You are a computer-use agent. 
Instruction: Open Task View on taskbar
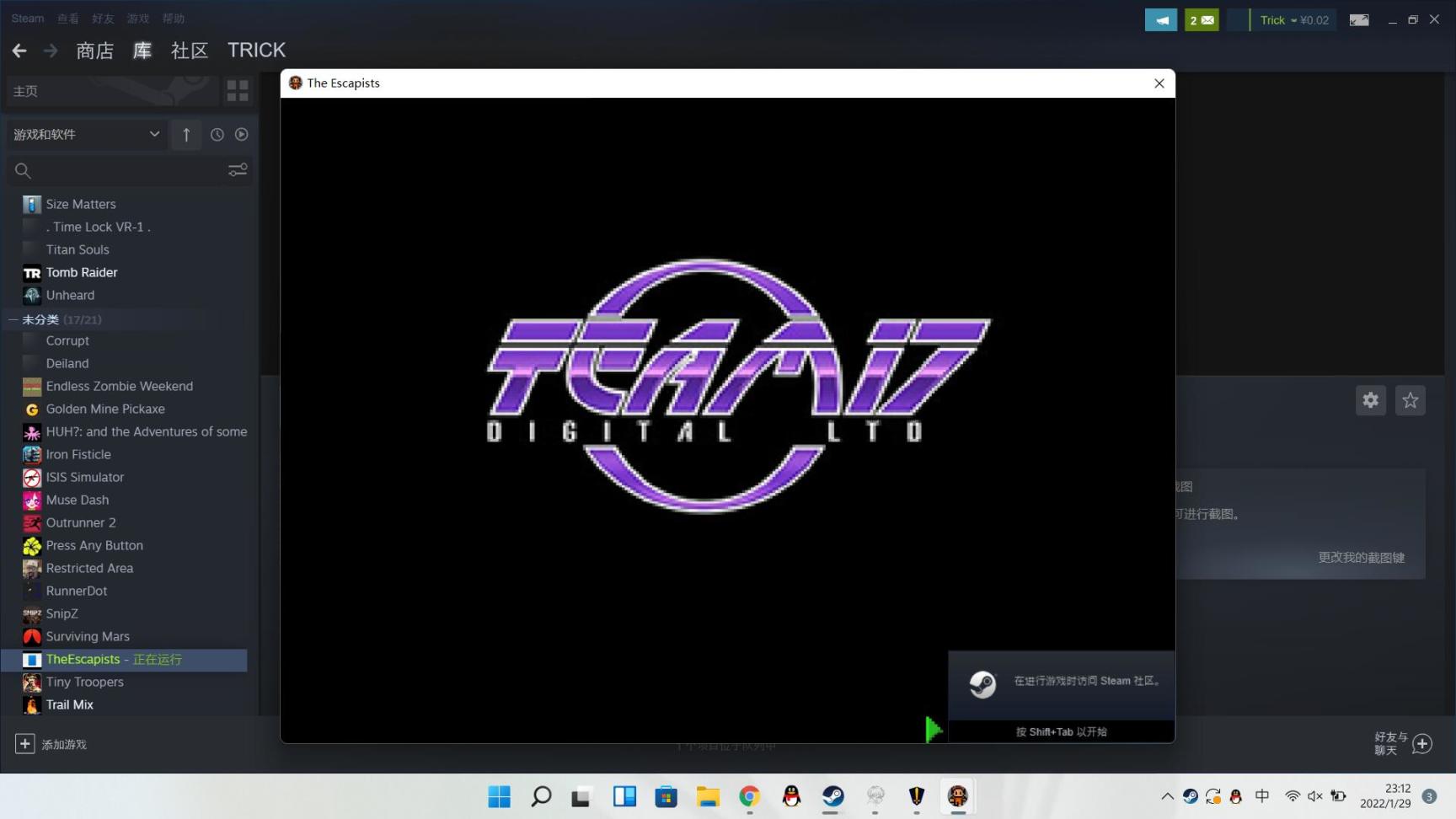pos(582,796)
